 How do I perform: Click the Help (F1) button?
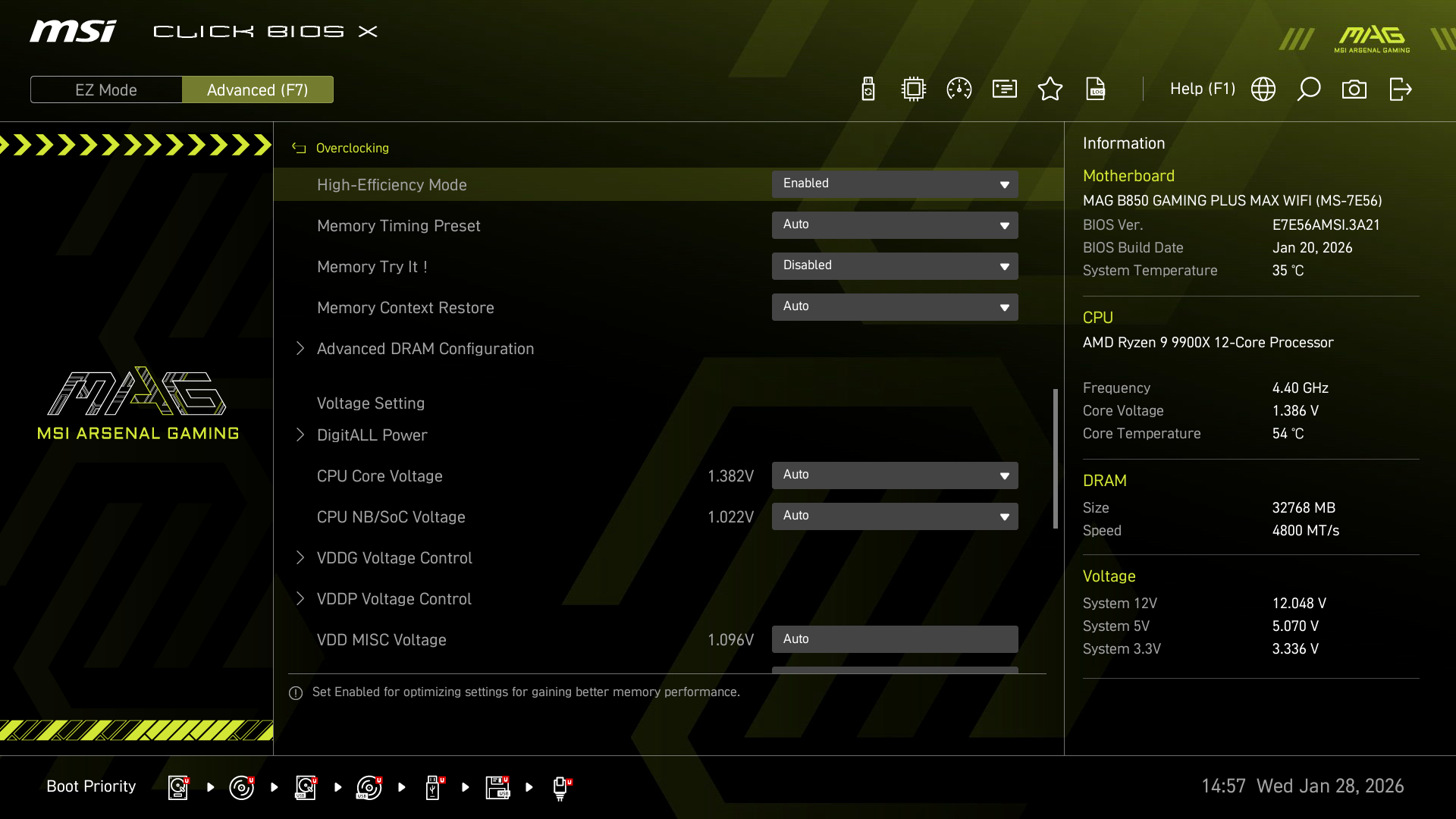coord(1202,89)
